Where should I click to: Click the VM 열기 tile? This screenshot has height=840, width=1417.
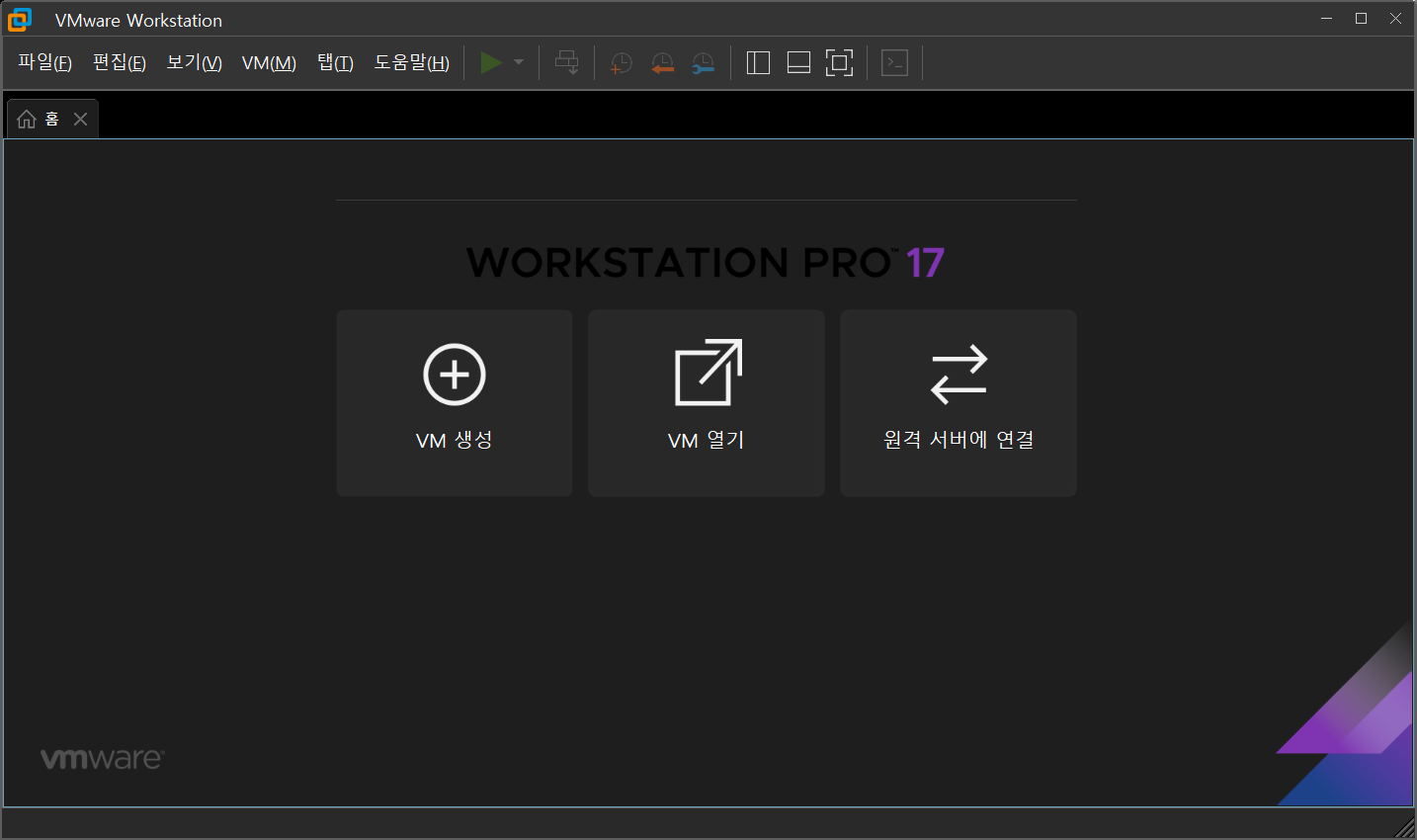[707, 403]
